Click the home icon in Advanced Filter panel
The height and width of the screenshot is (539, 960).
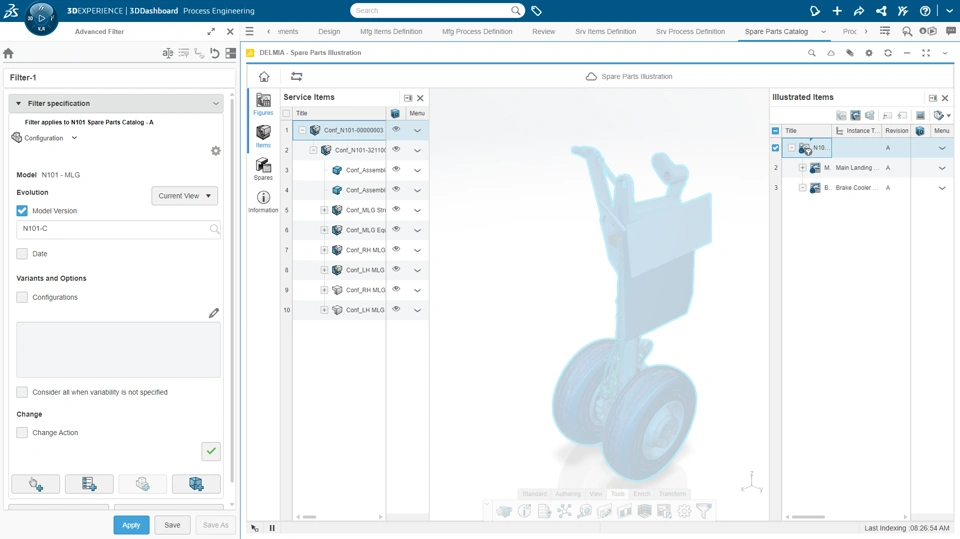pyautogui.click(x=9, y=53)
